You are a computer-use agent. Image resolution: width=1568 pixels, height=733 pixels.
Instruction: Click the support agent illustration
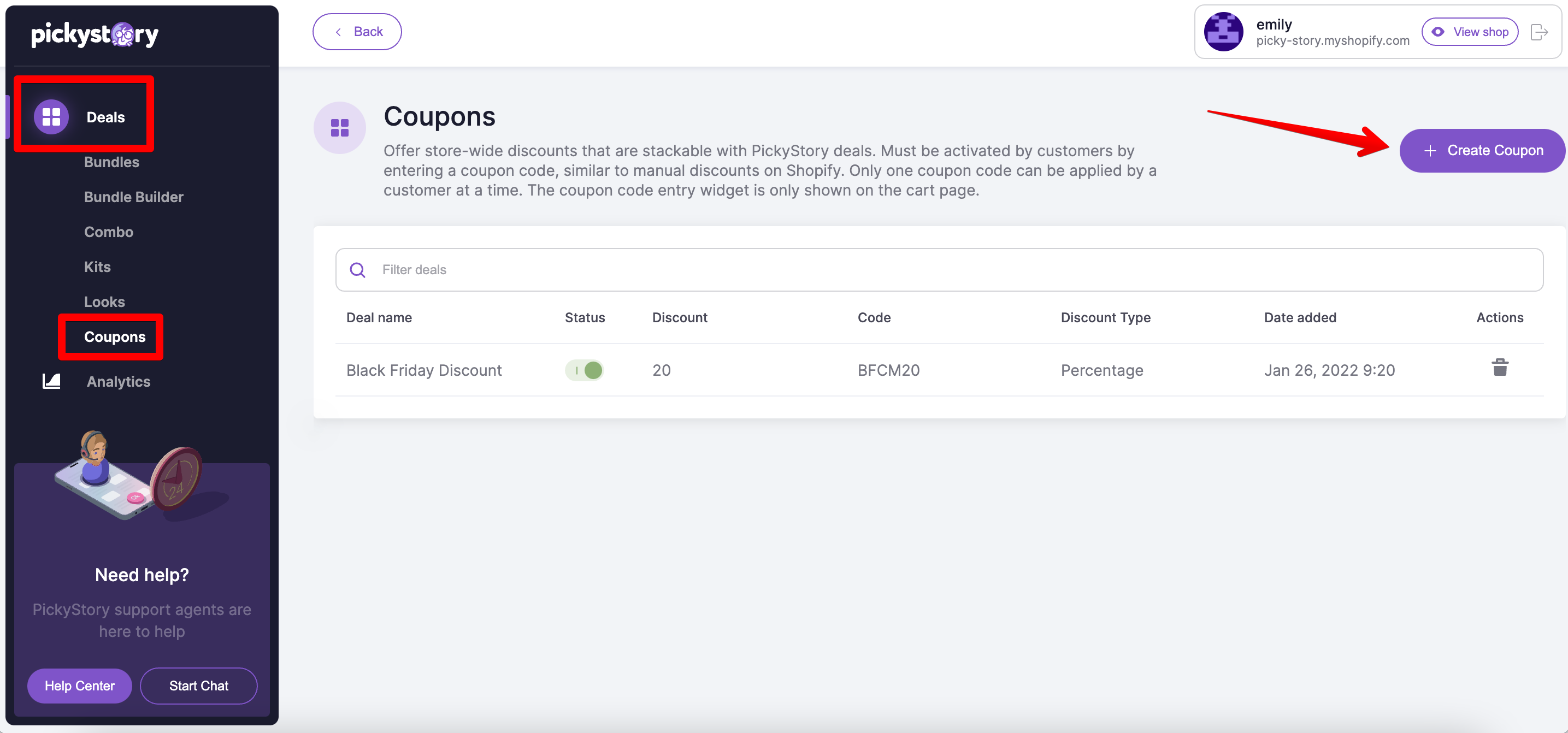pyautogui.click(x=141, y=476)
